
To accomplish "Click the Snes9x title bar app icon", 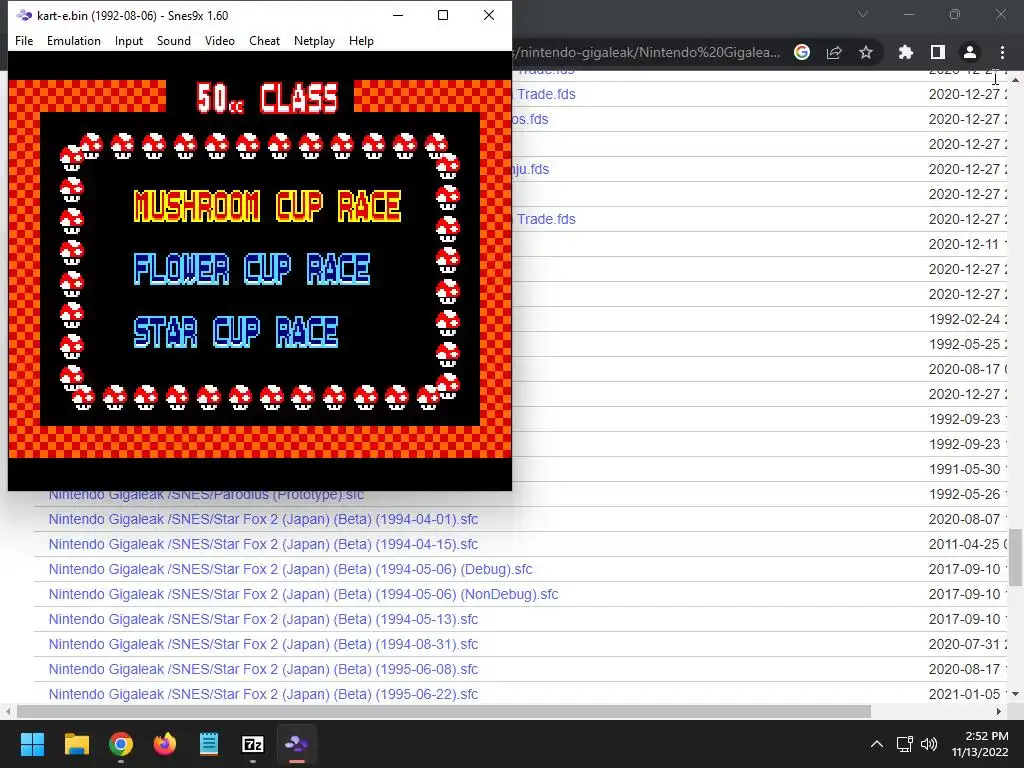I will pos(24,15).
